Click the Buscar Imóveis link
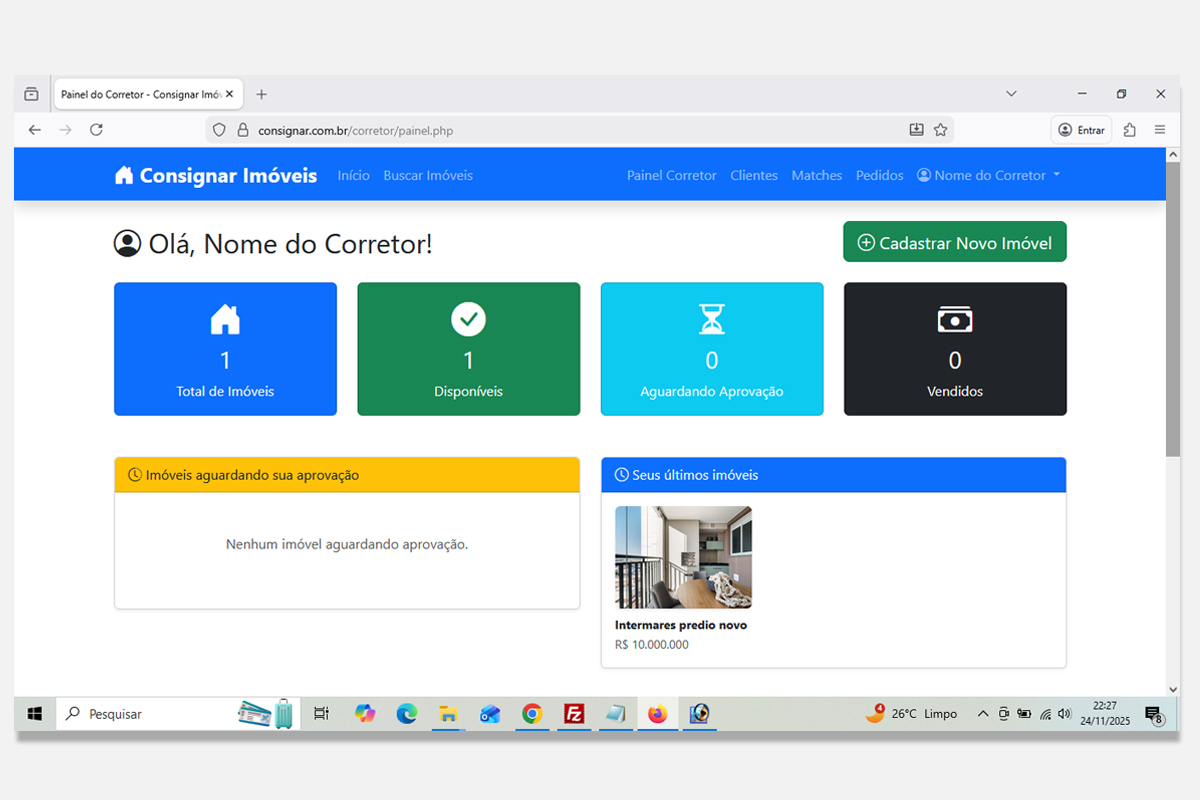 tap(428, 176)
